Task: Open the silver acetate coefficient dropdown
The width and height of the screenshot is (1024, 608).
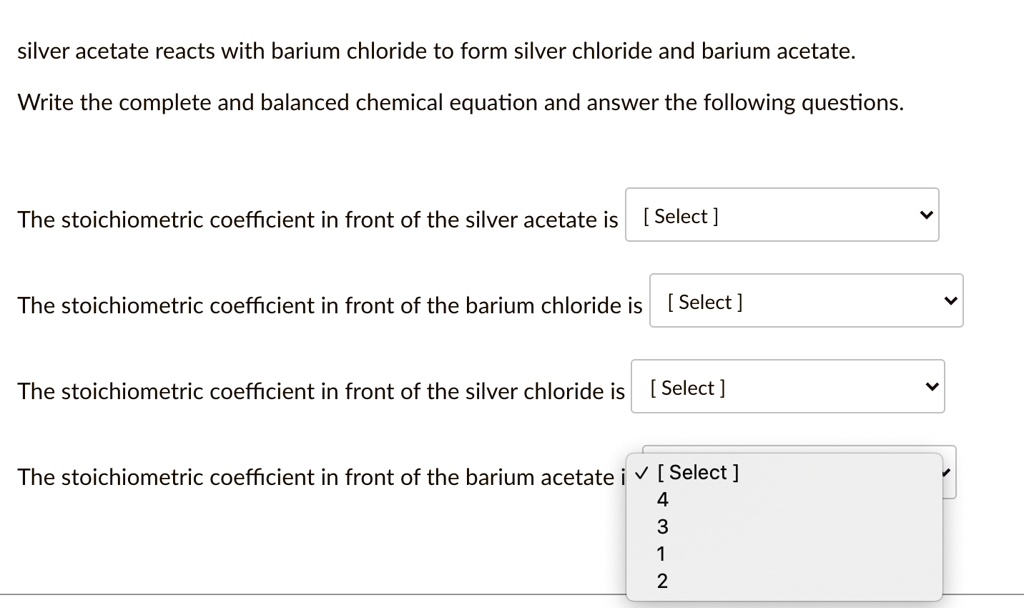Action: [782, 214]
